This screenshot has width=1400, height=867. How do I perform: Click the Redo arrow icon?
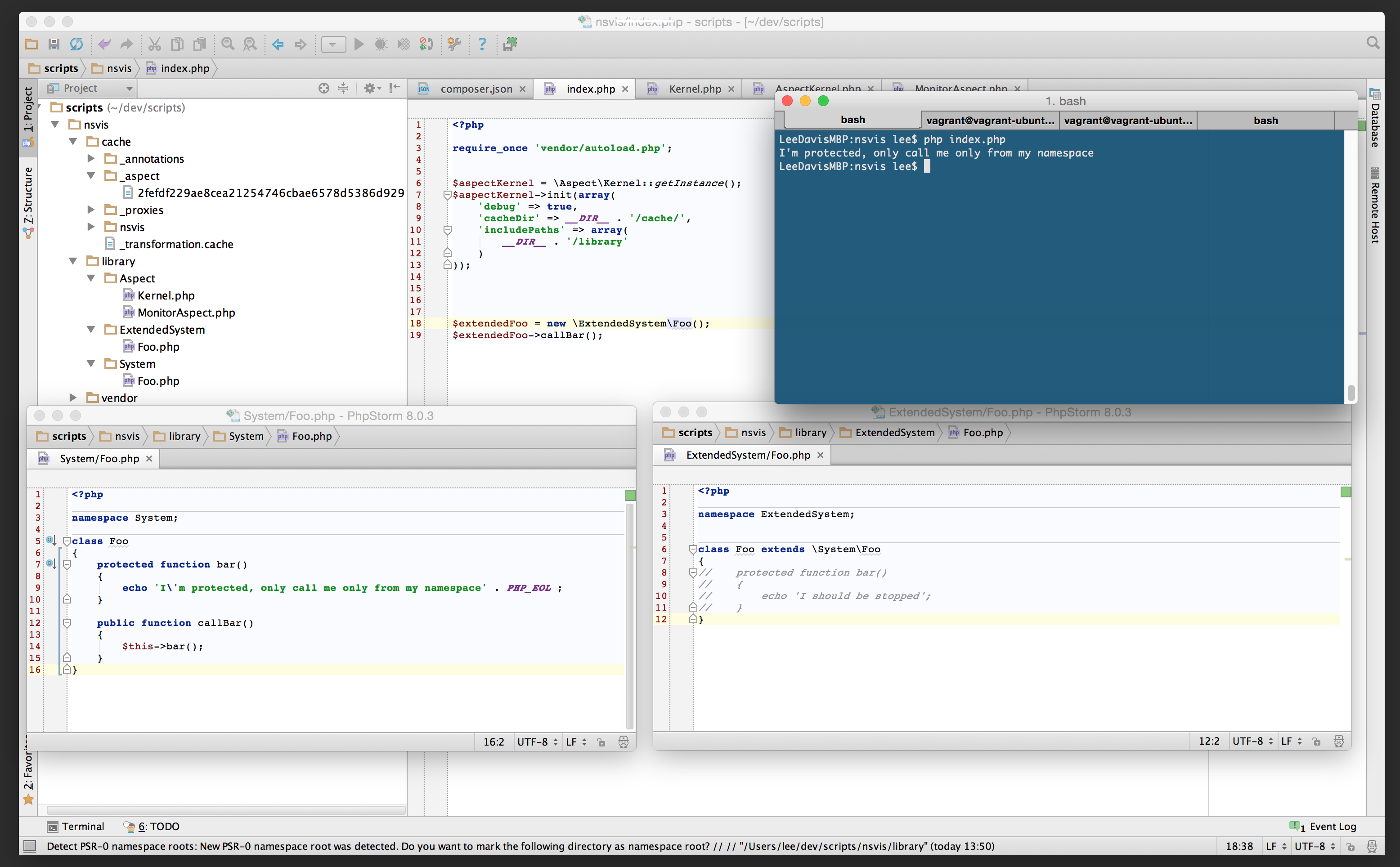click(x=127, y=44)
